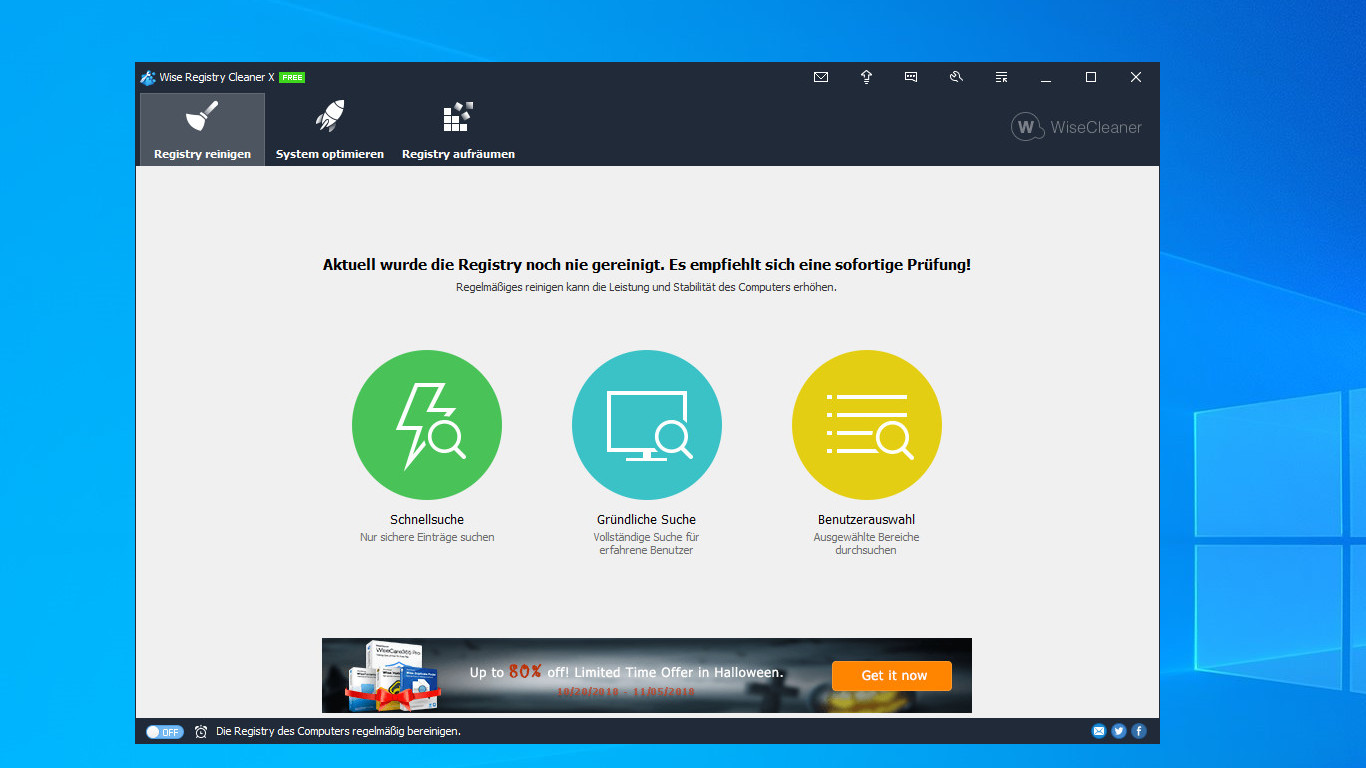Viewport: 1366px width, 768px height.
Task: Click the alarm clock schedule icon
Action: 201,732
